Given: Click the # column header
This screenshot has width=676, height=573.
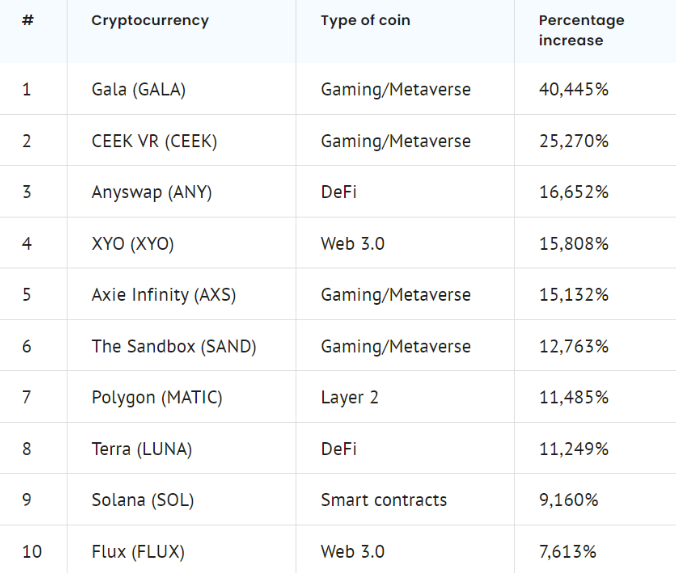Looking at the screenshot, I should [27, 21].
